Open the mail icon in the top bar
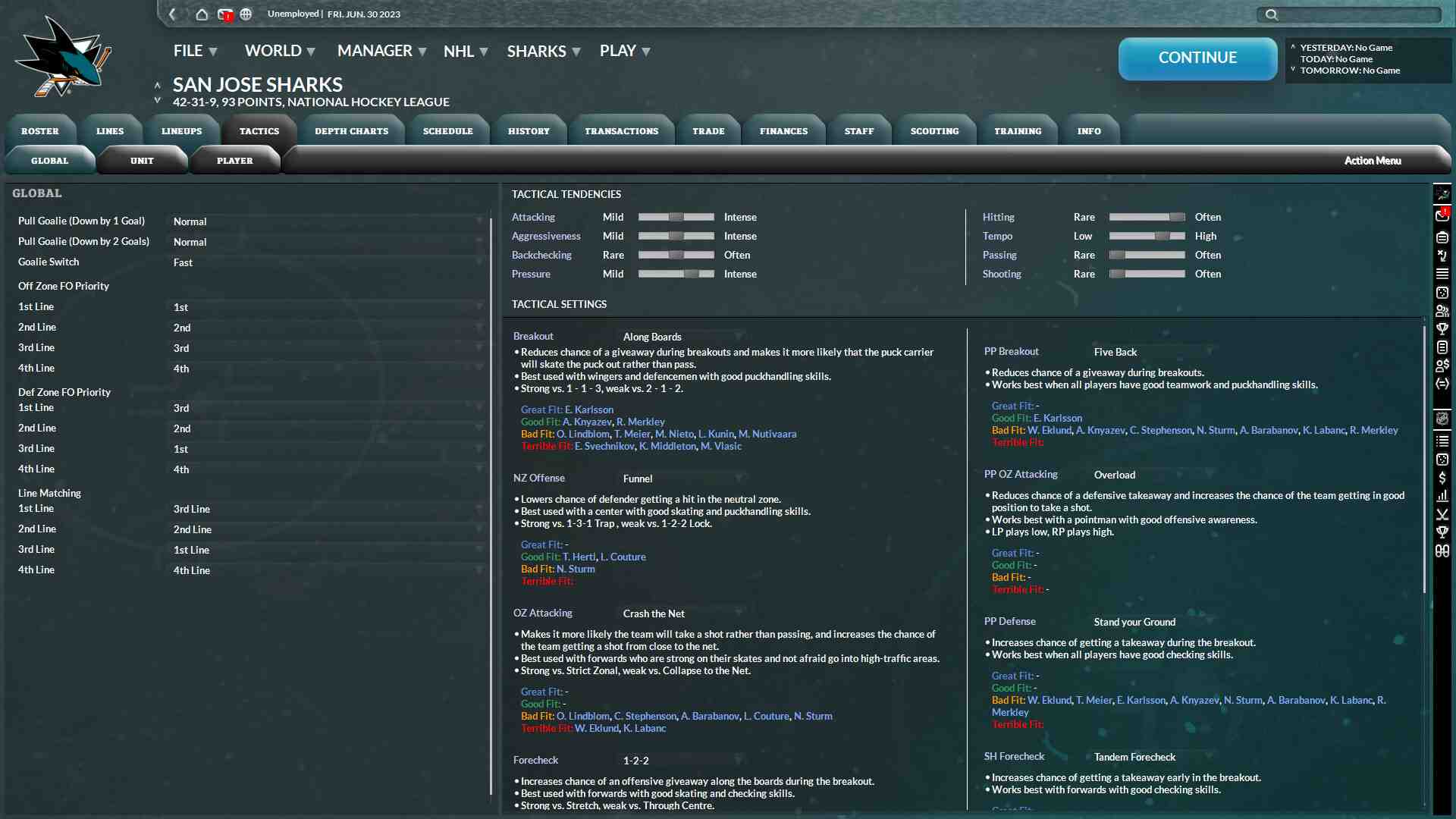This screenshot has height=819, width=1456. (x=224, y=14)
